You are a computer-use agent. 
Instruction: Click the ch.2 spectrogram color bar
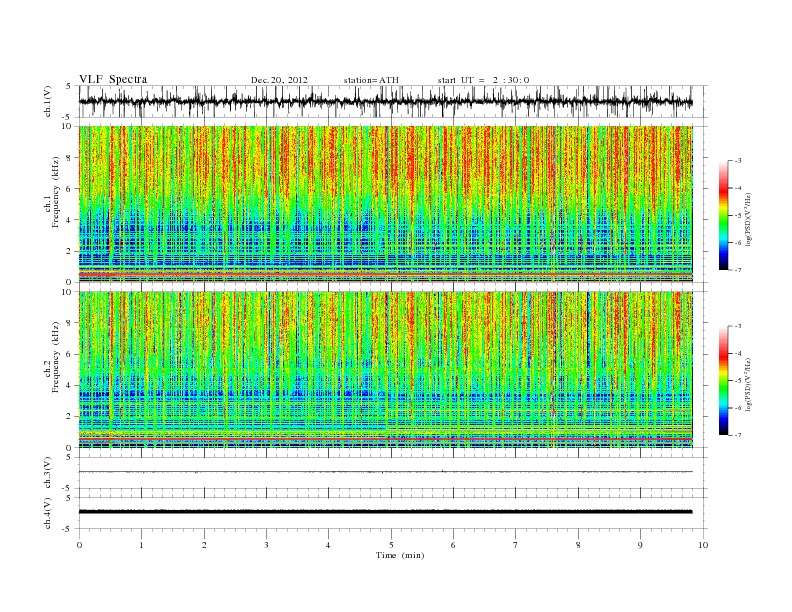[x=723, y=380]
